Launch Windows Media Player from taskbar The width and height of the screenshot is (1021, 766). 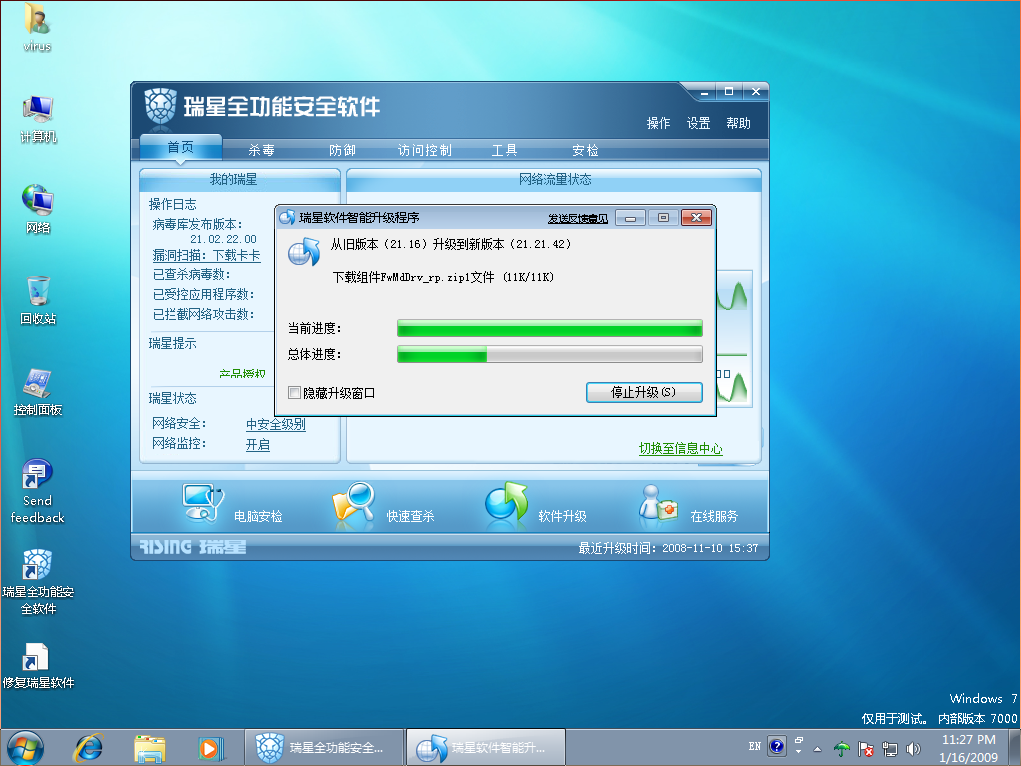[210, 748]
